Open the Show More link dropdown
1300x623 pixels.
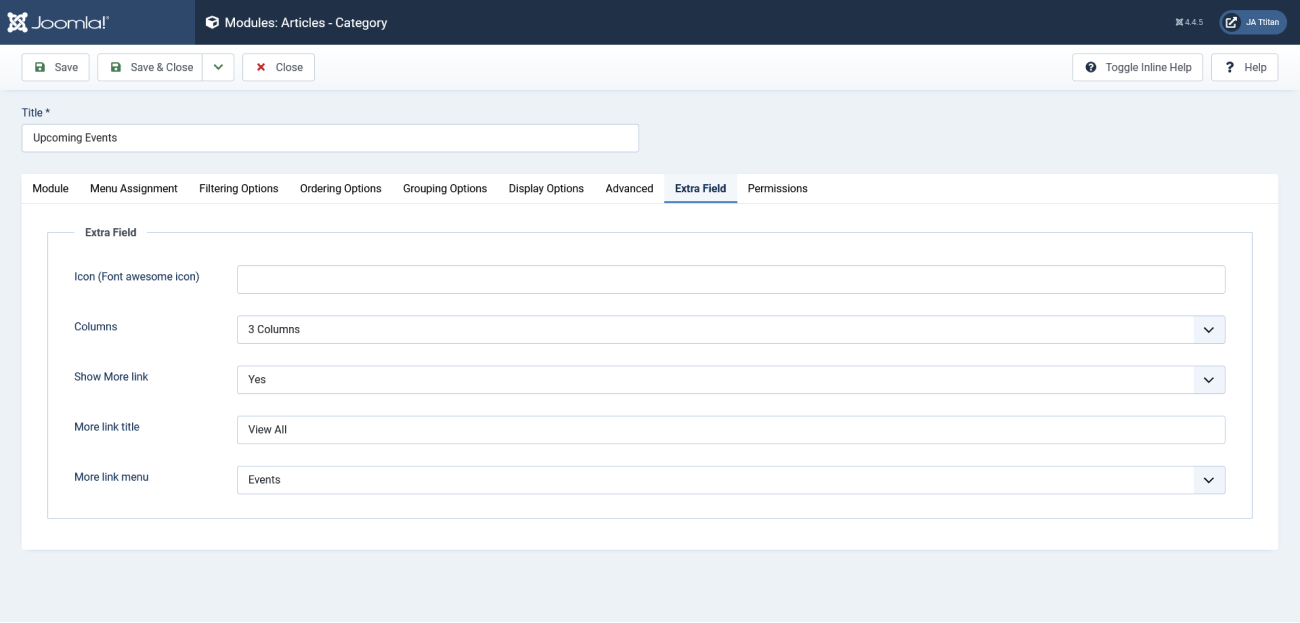click(731, 379)
